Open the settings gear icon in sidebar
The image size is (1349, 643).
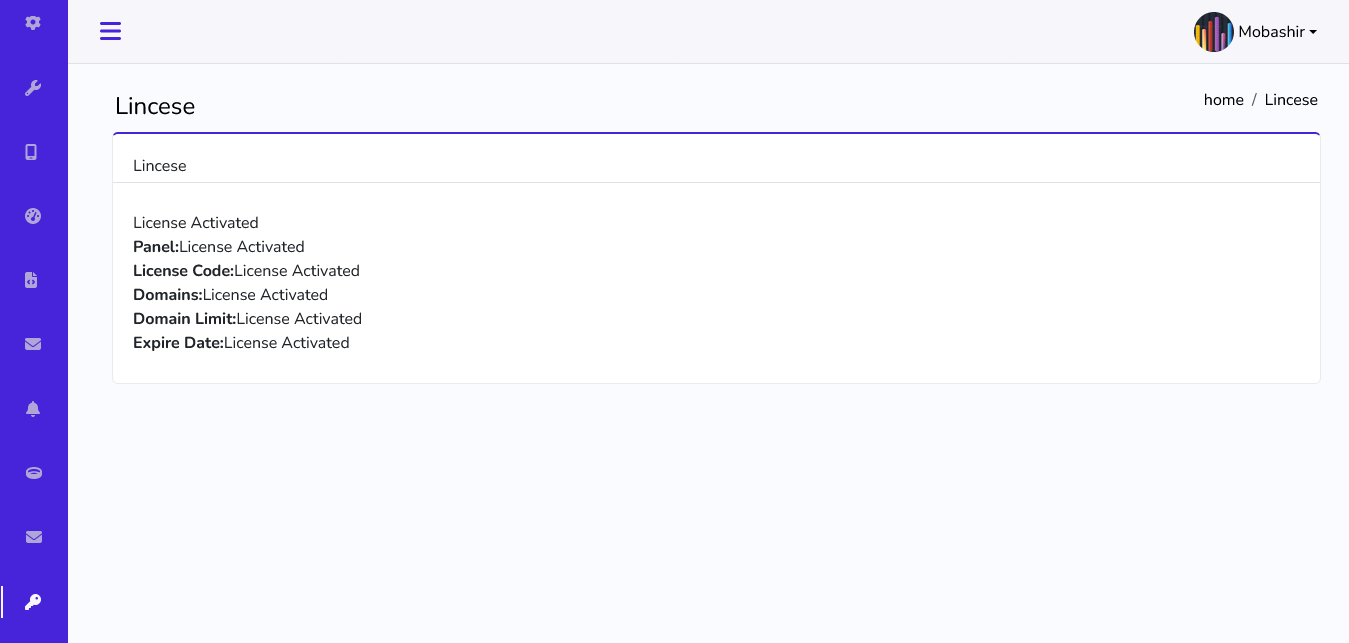(33, 22)
